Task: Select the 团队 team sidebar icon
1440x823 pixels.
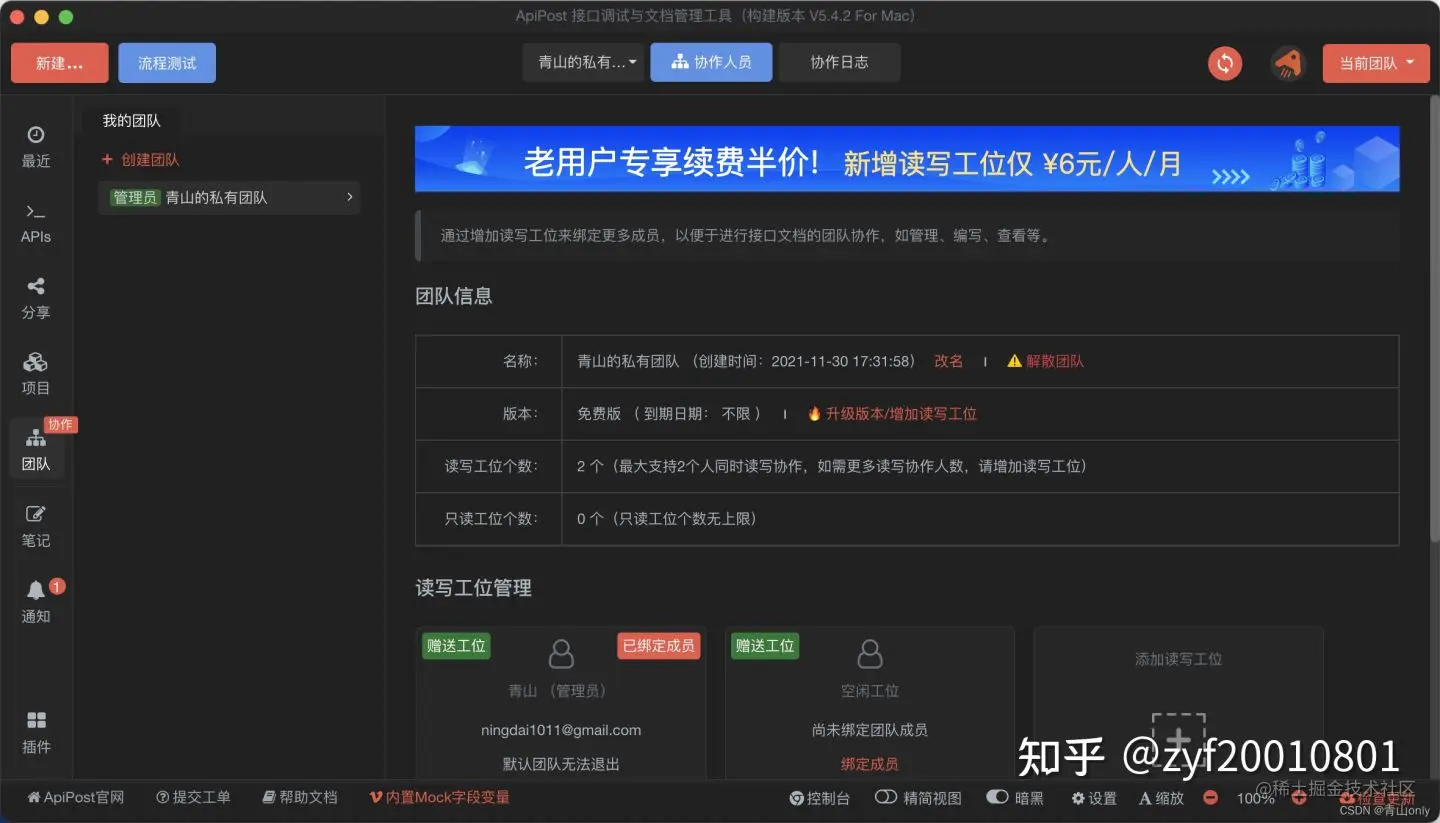Action: pos(36,450)
